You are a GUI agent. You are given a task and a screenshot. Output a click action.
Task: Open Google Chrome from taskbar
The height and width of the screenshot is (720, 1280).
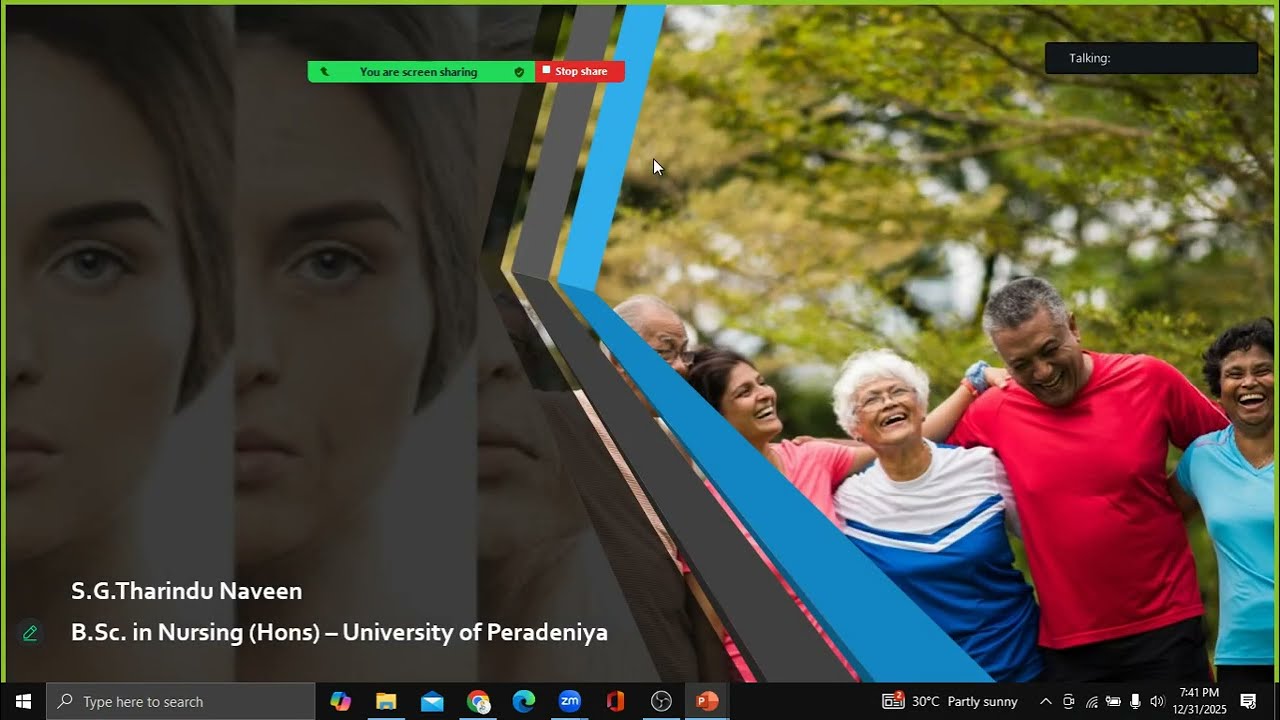click(x=478, y=701)
